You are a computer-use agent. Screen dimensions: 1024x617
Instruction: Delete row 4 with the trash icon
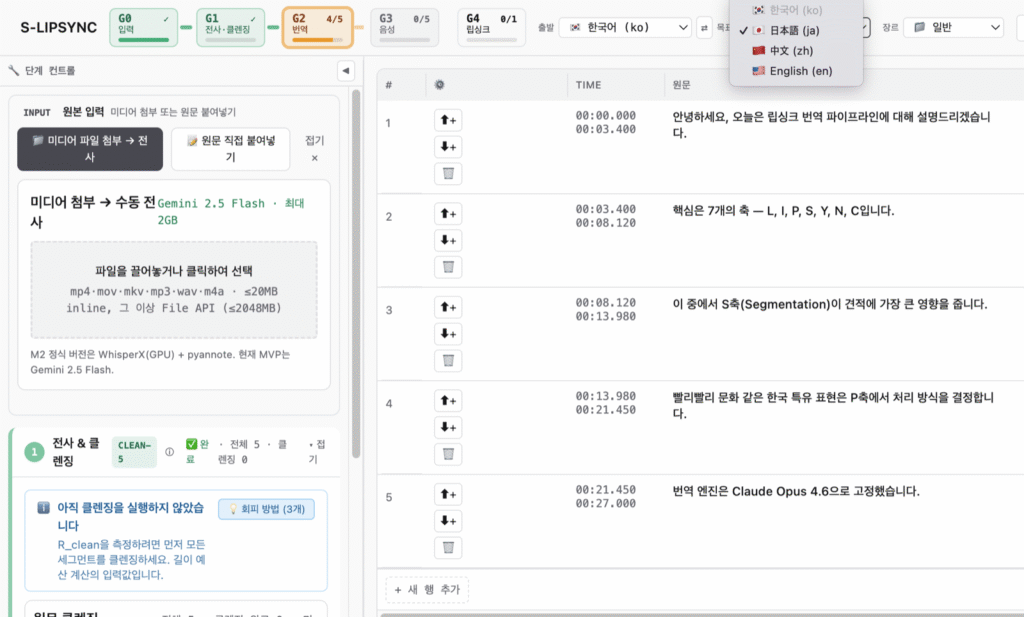[448, 454]
